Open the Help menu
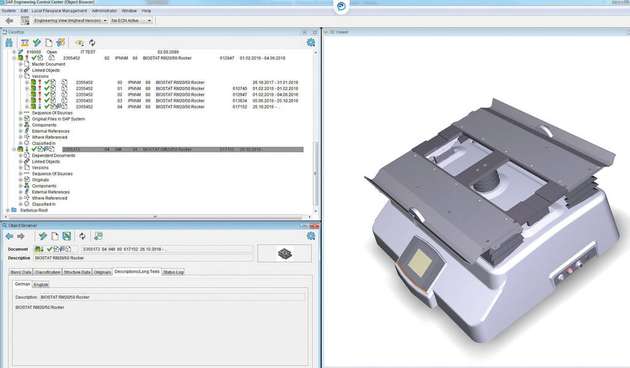630x368 pixels. coord(146,10)
